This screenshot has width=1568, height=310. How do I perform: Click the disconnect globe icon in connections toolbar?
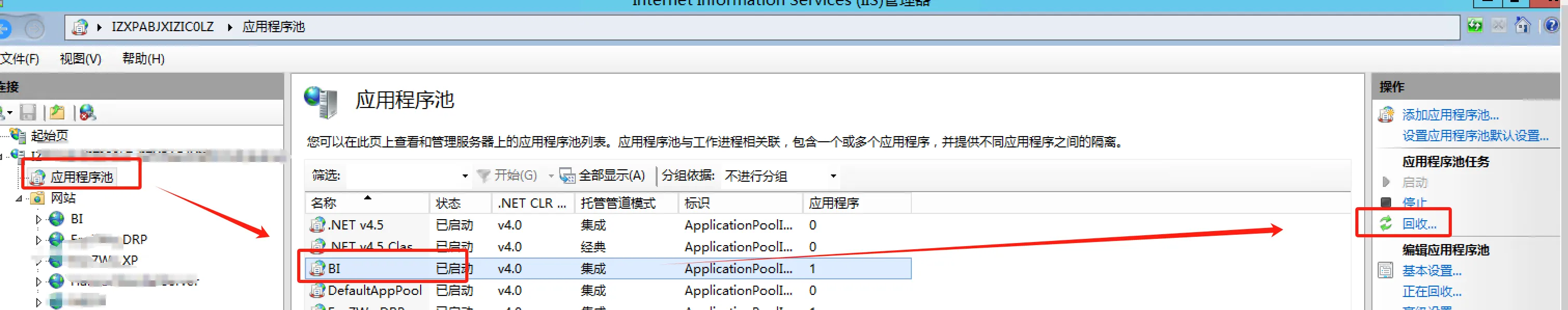pos(88,113)
